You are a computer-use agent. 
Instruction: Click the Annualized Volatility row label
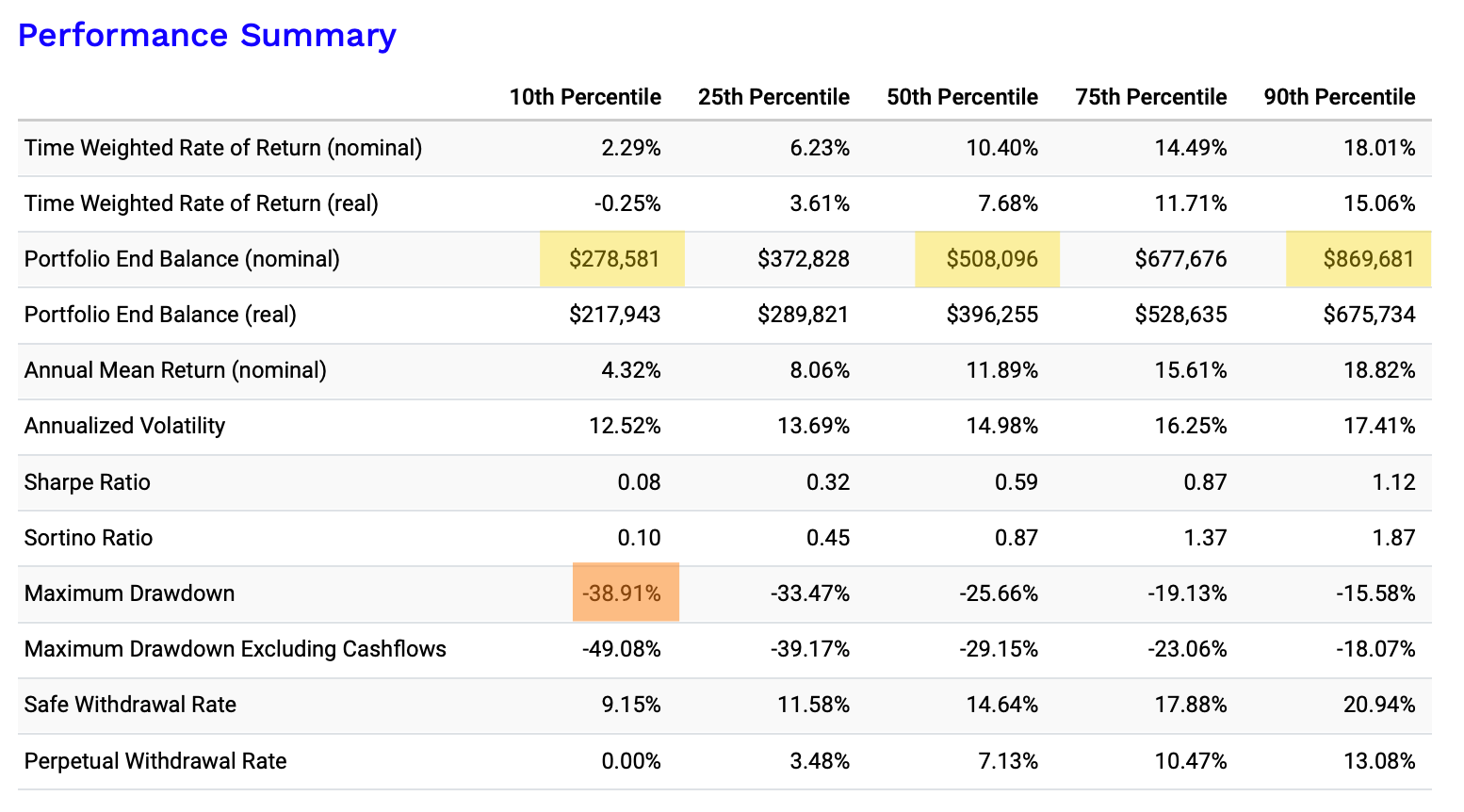125,426
